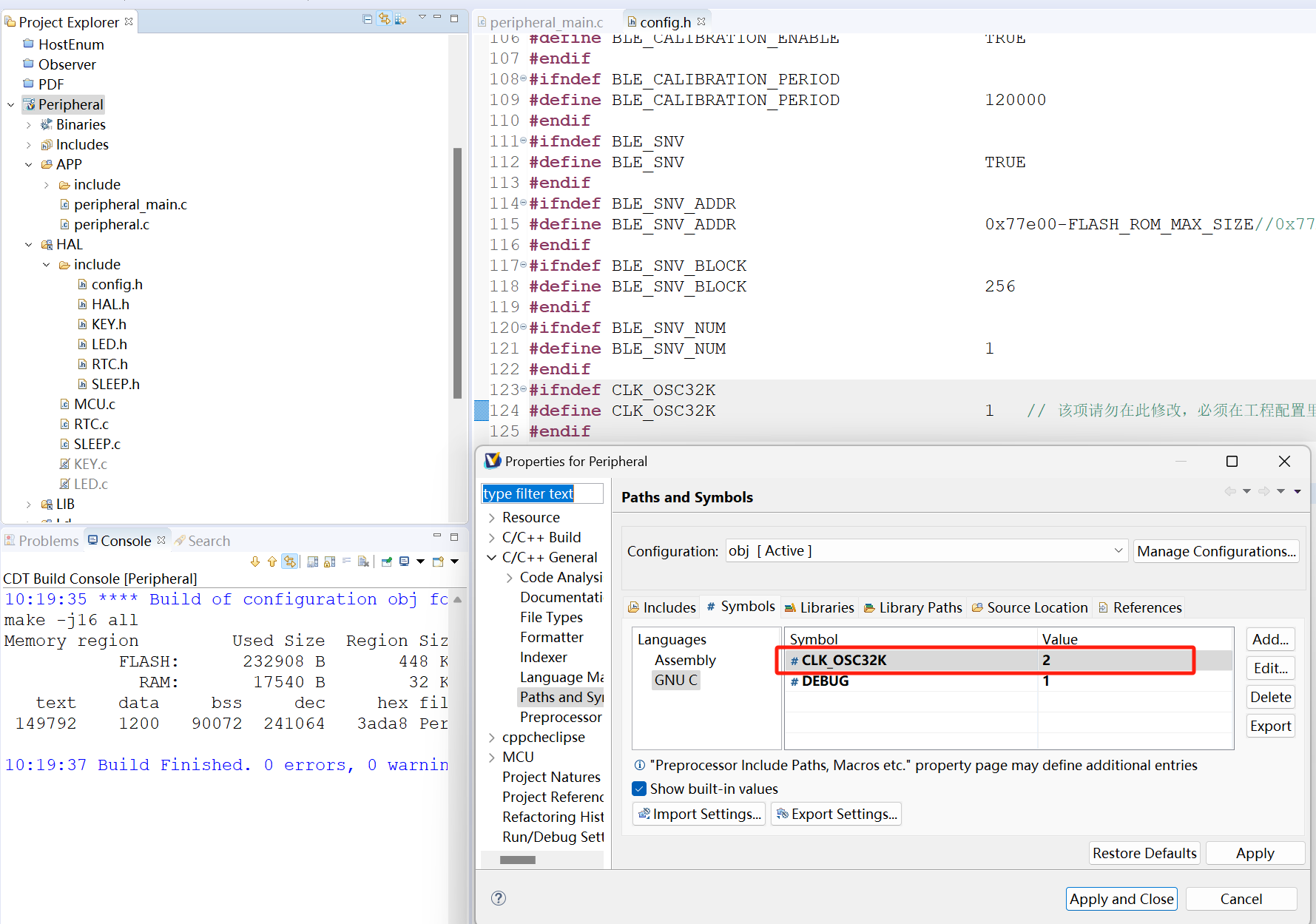Click the Edit... button for symbols

[1269, 668]
